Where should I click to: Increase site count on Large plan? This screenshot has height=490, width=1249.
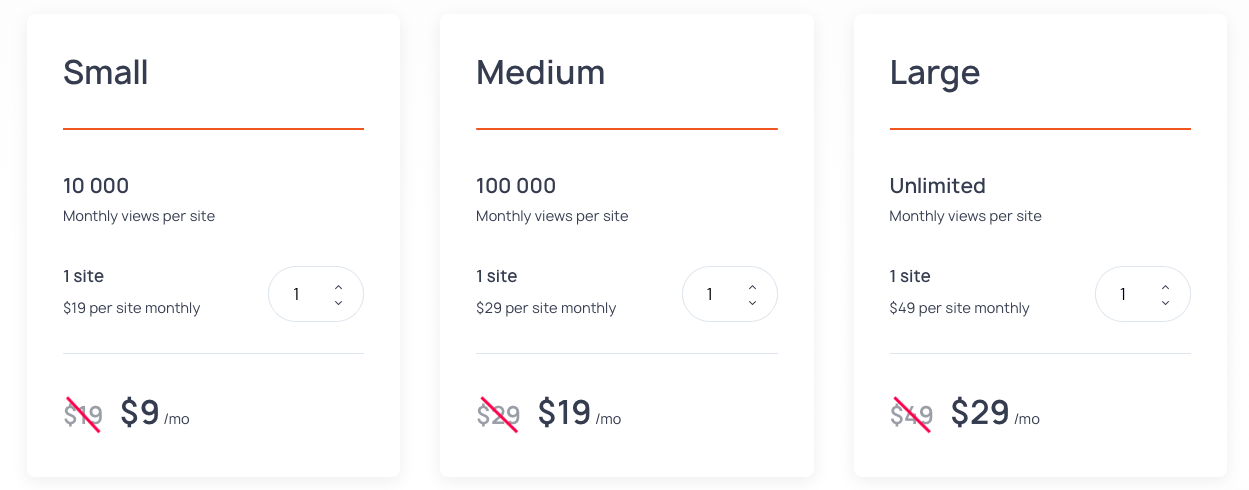(x=1165, y=286)
